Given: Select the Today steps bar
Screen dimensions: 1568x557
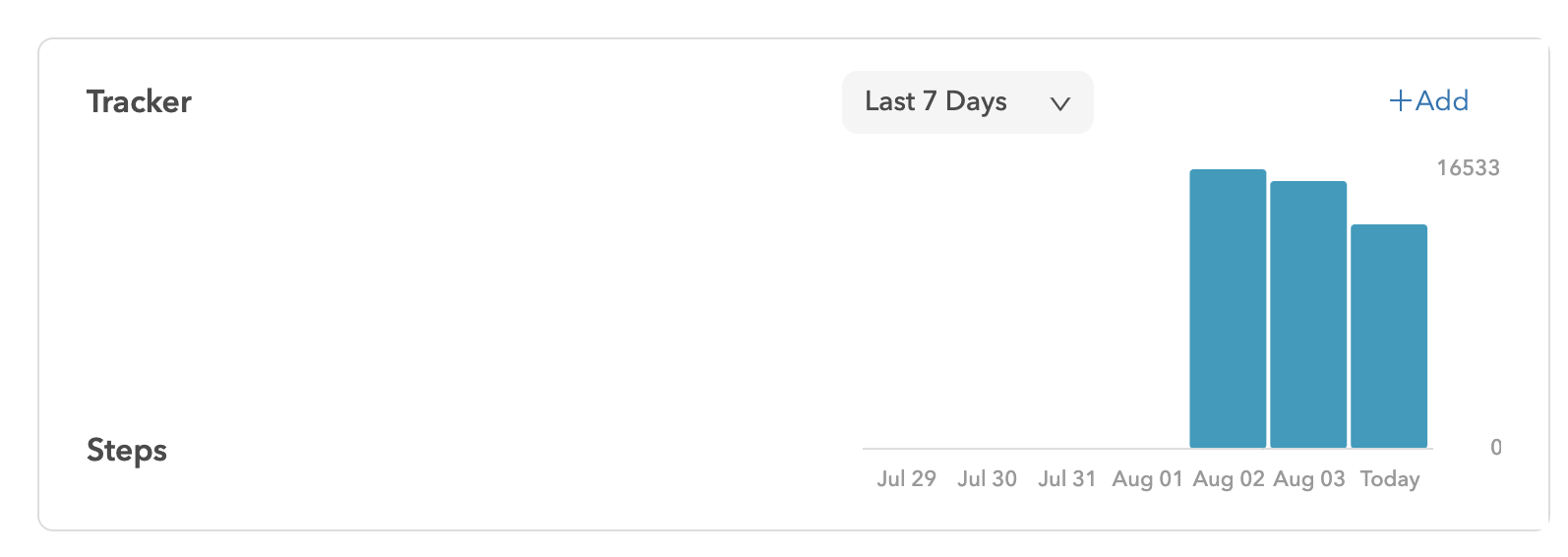Looking at the screenshot, I should 1389,337.
